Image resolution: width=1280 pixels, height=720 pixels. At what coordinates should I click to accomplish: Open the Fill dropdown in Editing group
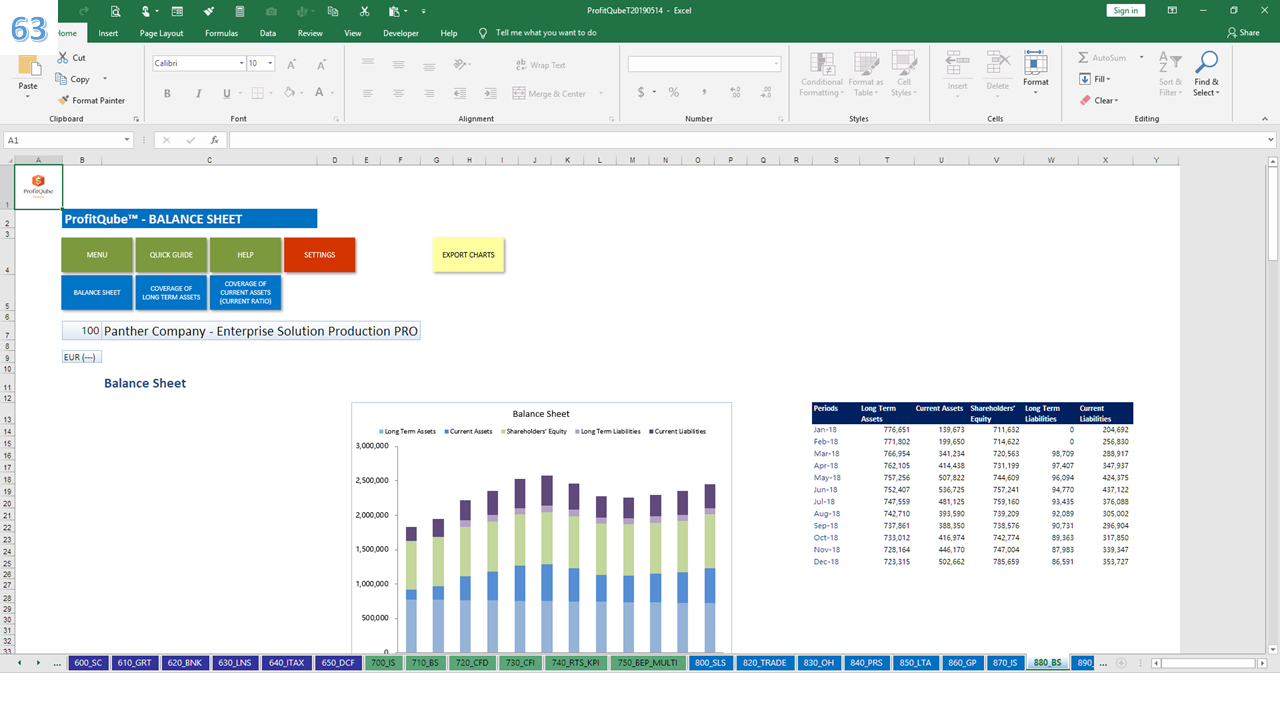[1095, 79]
